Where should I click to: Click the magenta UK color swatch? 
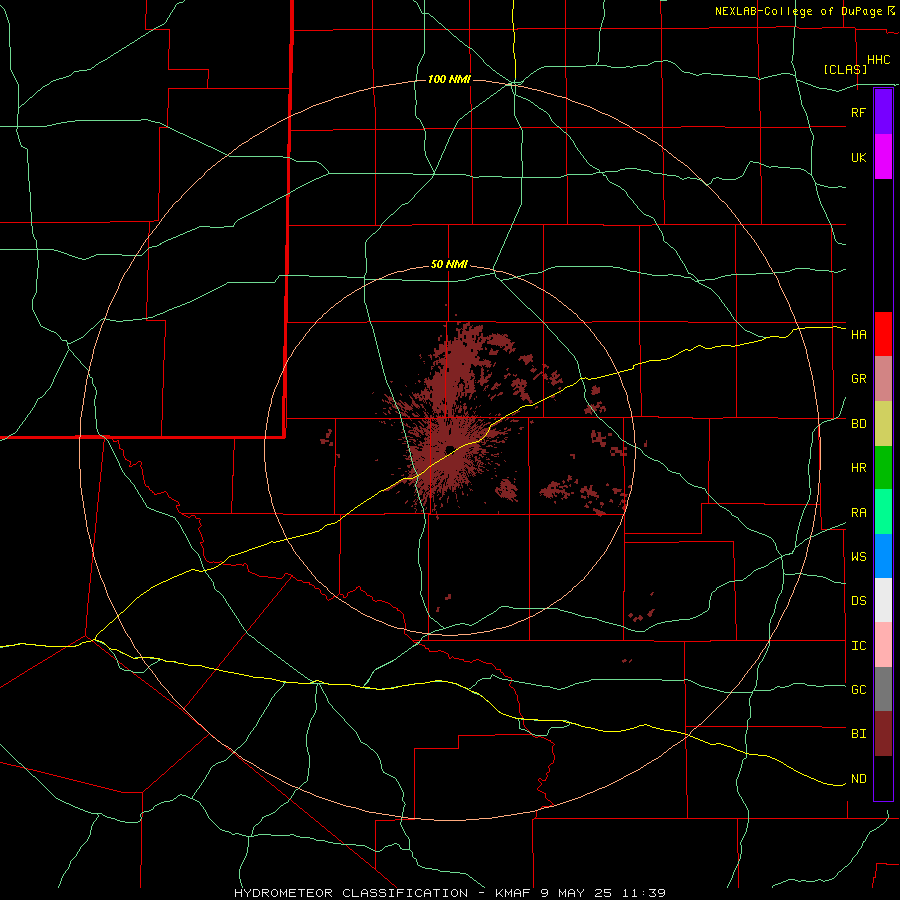coord(883,157)
